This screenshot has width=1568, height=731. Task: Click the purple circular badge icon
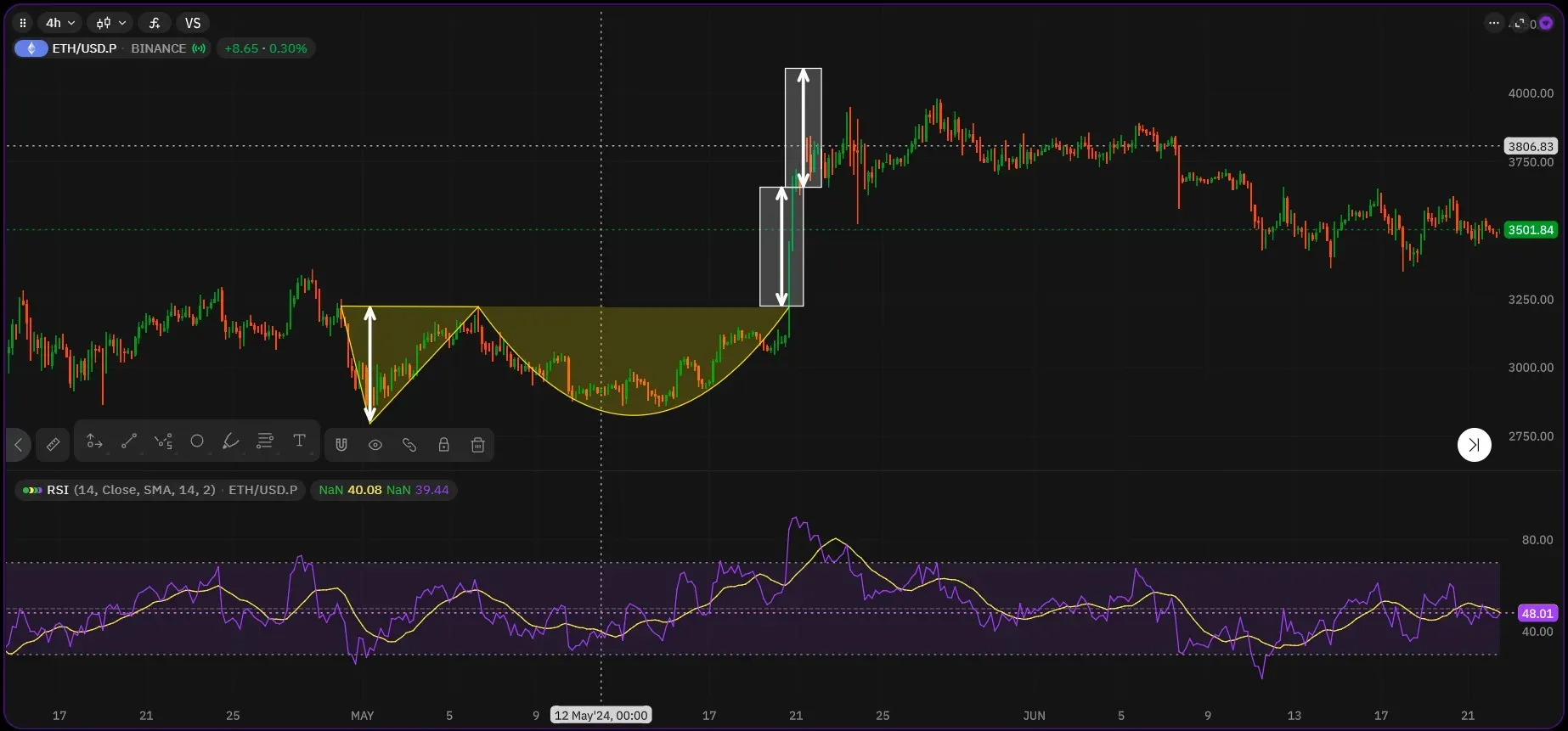pyautogui.click(x=1546, y=23)
